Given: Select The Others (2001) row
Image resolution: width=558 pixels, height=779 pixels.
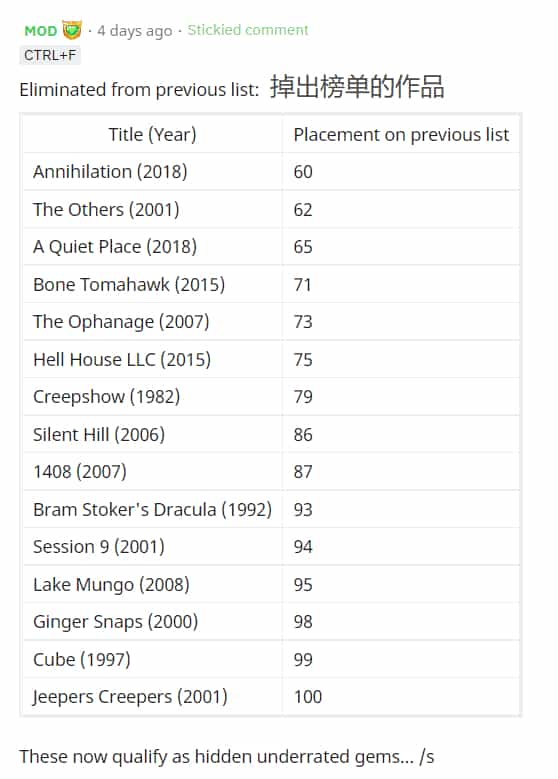Looking at the screenshot, I should point(271,210).
